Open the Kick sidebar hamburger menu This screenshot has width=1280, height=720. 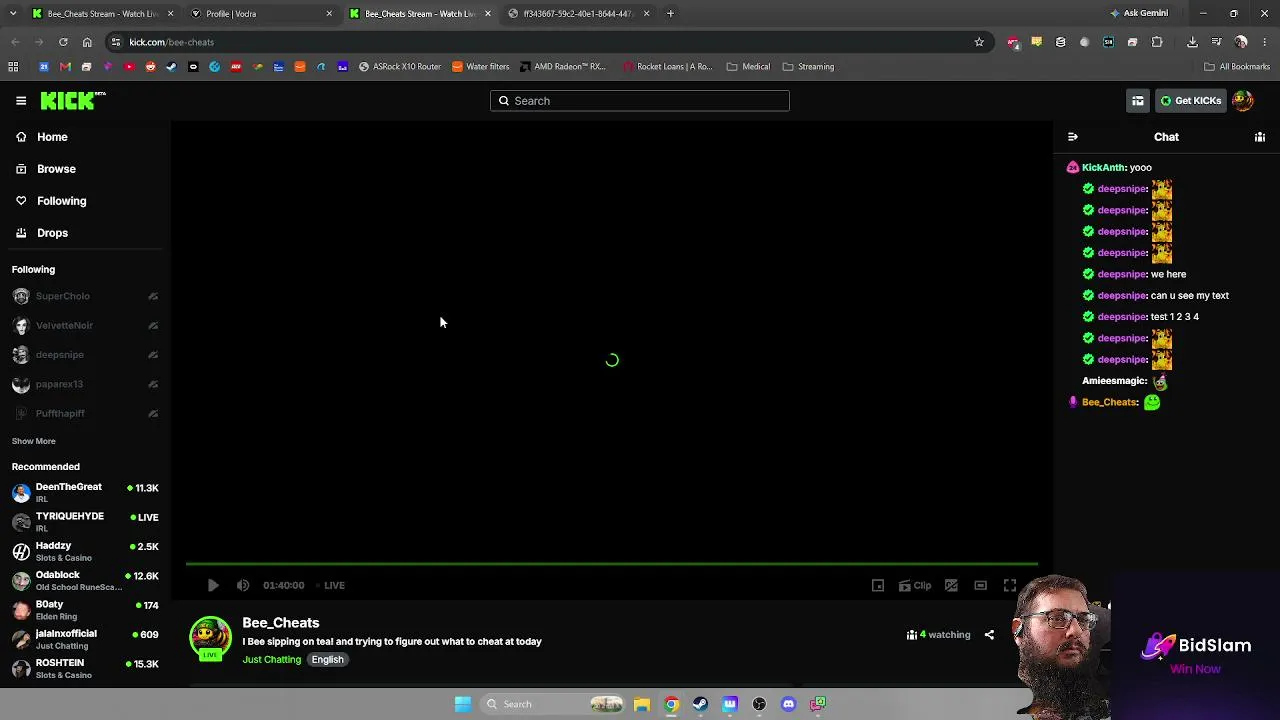tap(21, 100)
